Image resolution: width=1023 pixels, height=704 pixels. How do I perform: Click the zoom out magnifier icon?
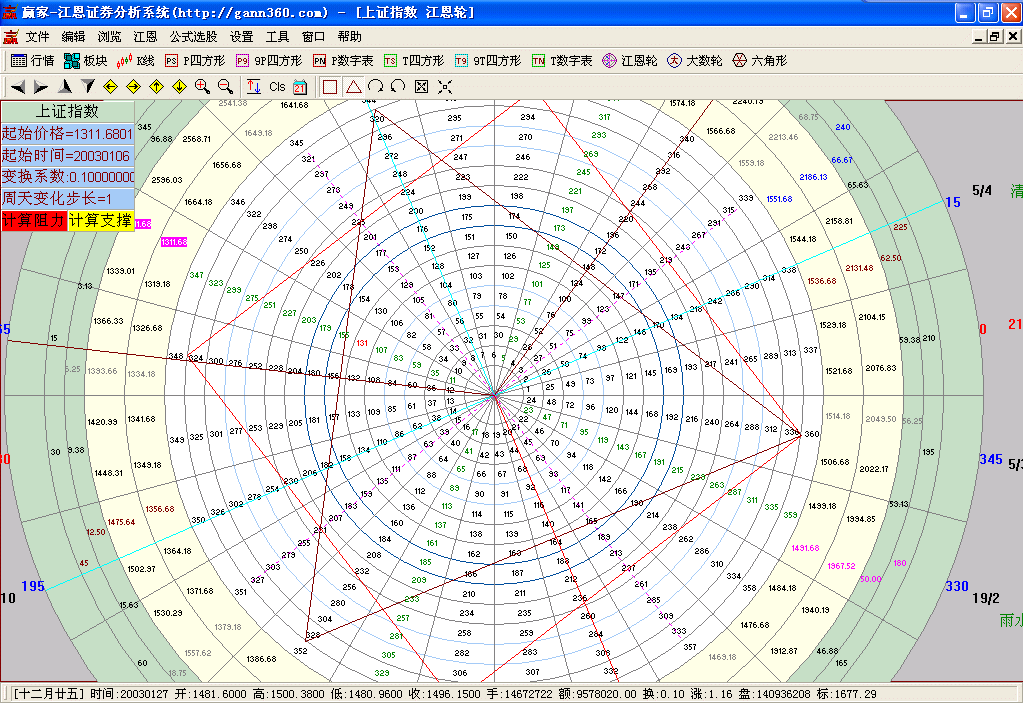(225, 87)
